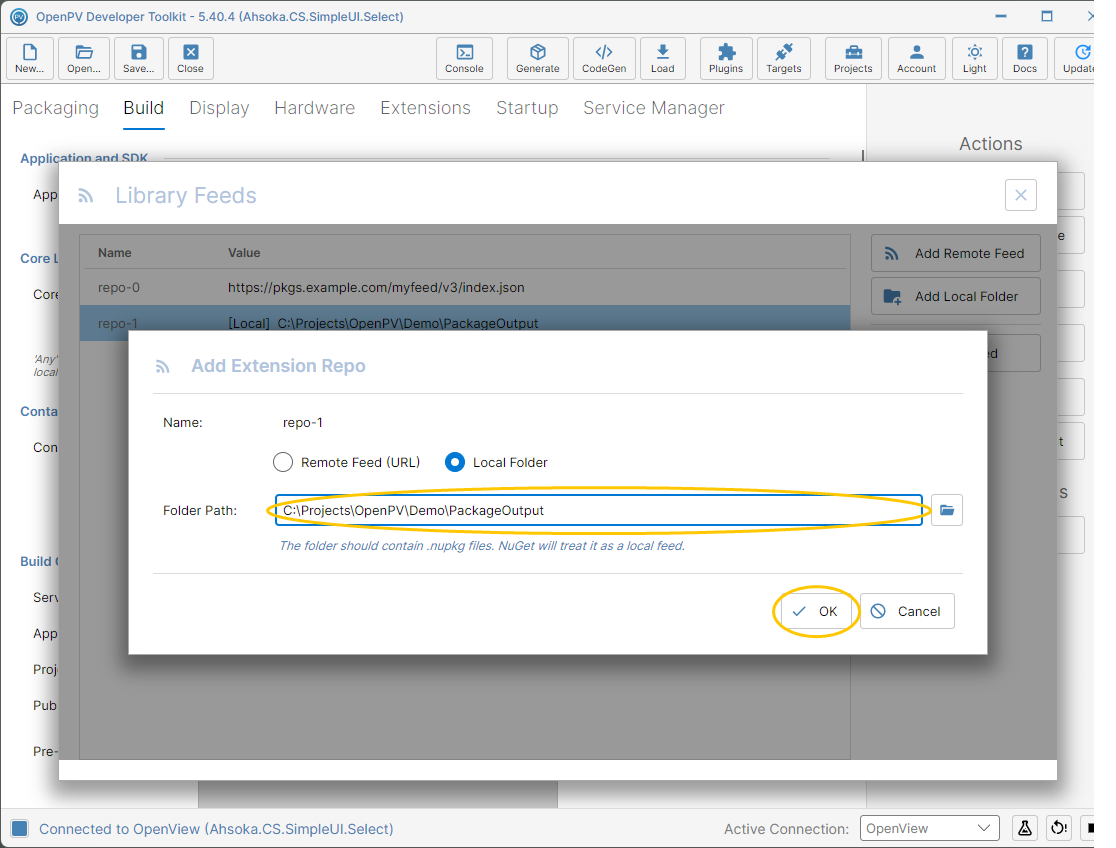Click the Value column header
This screenshot has height=848, width=1116.
(244, 253)
